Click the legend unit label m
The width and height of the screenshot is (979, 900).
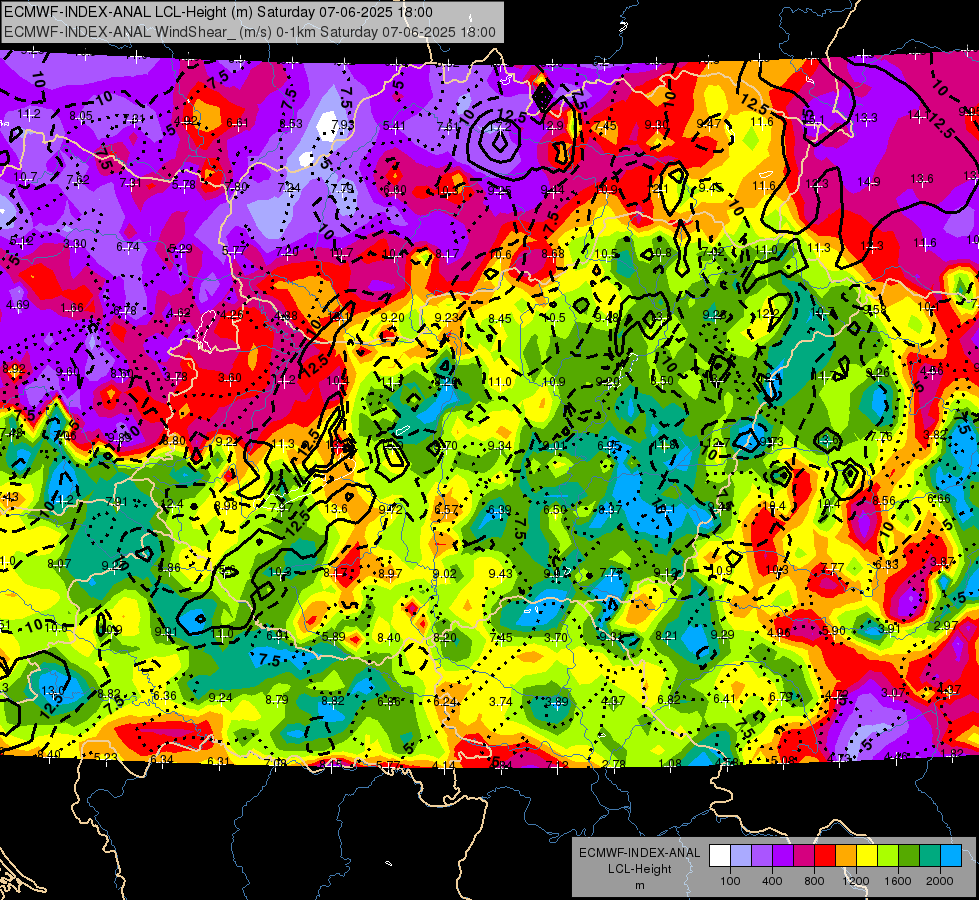[639, 886]
